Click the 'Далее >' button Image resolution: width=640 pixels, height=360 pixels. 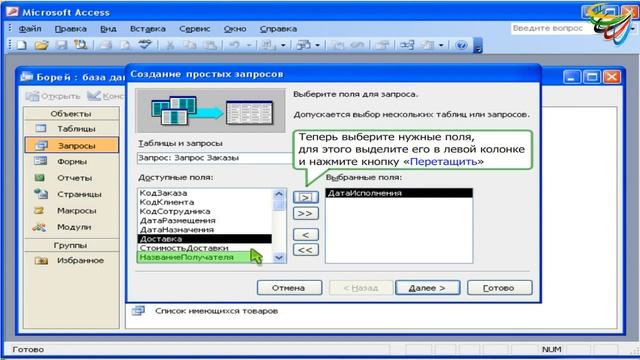tap(427, 288)
